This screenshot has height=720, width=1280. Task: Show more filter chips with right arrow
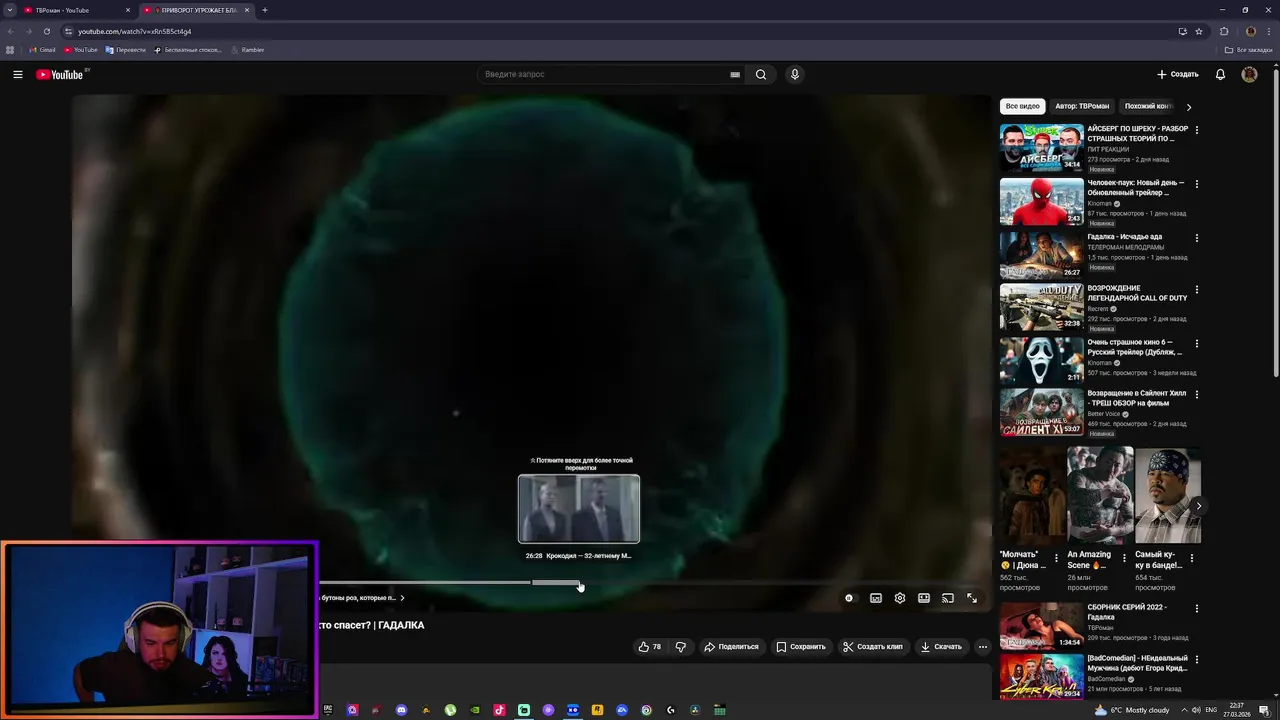pyautogui.click(x=1189, y=106)
